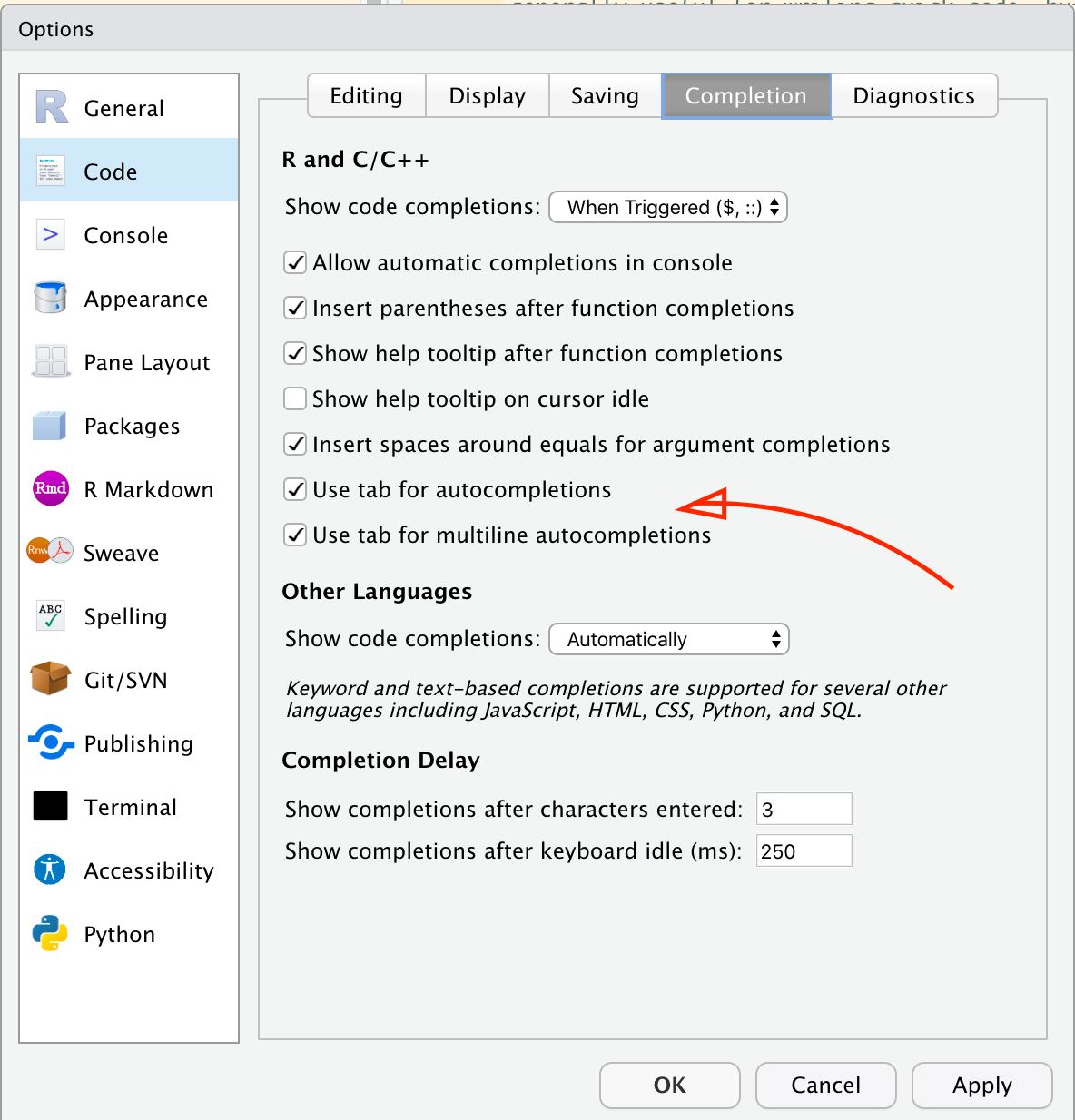The width and height of the screenshot is (1075, 1120).
Task: Click the Publishing sync icon
Action: tap(51, 742)
